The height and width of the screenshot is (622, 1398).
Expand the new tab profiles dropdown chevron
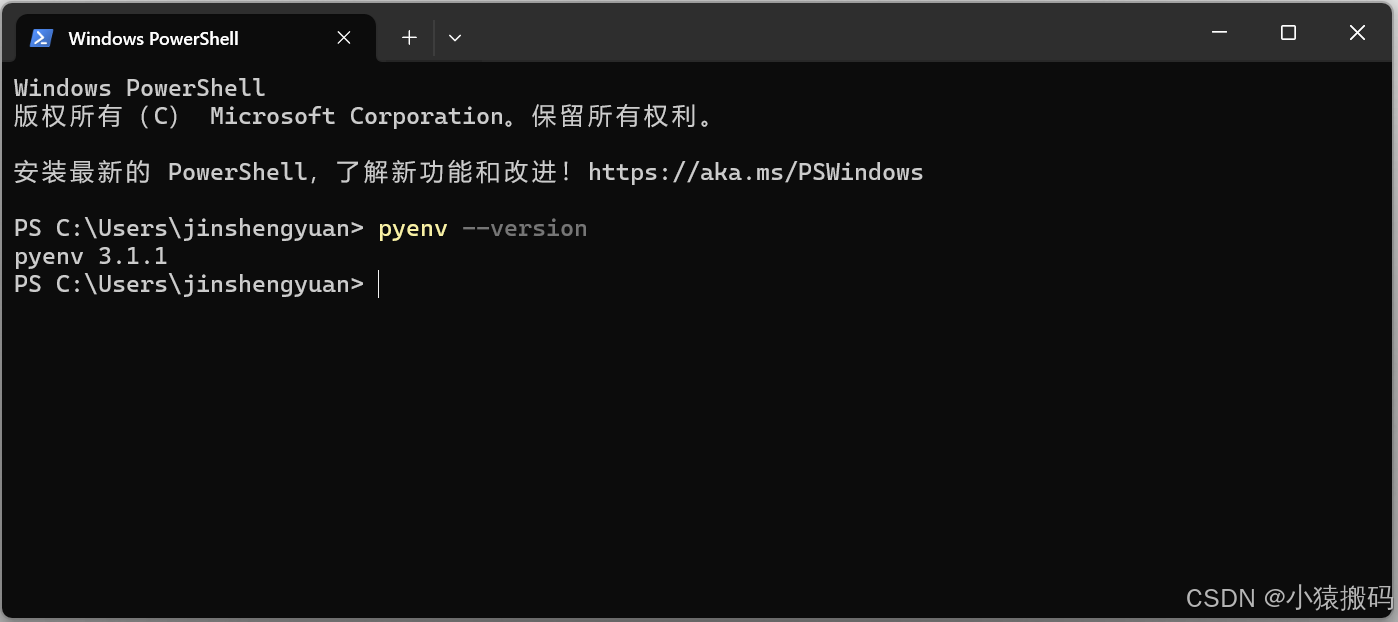point(455,38)
